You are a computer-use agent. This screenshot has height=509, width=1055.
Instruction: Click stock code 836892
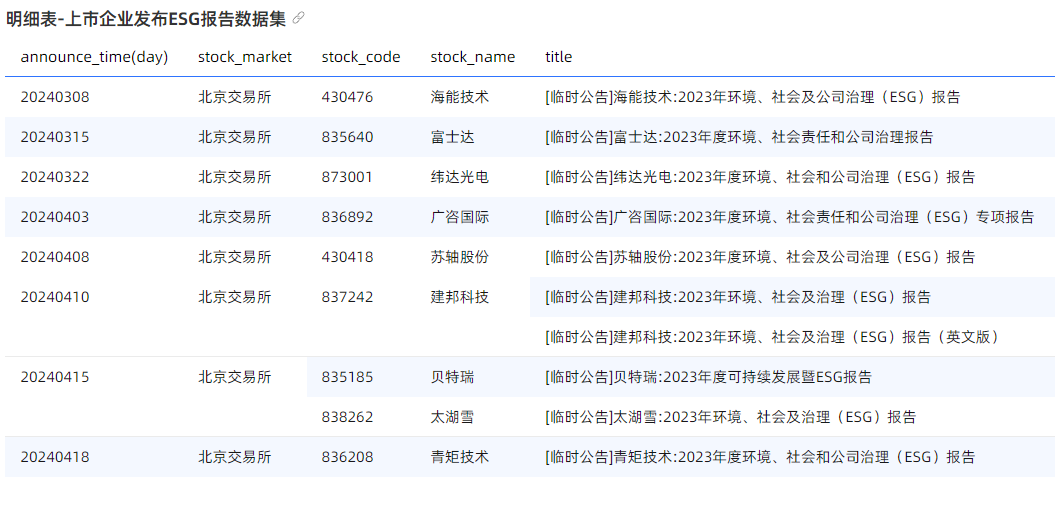tap(347, 217)
